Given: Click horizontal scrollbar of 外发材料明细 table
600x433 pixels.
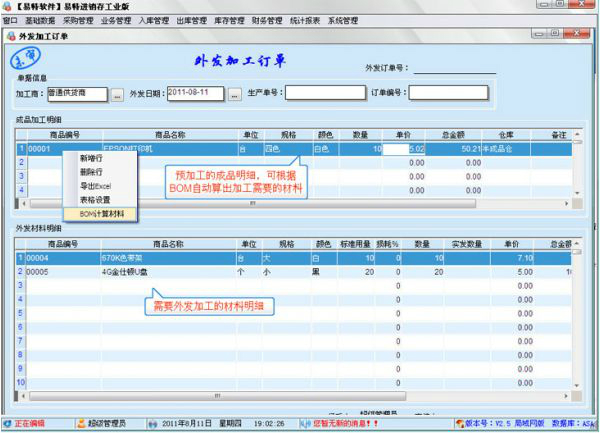Looking at the screenshot, I should [x=217, y=396].
